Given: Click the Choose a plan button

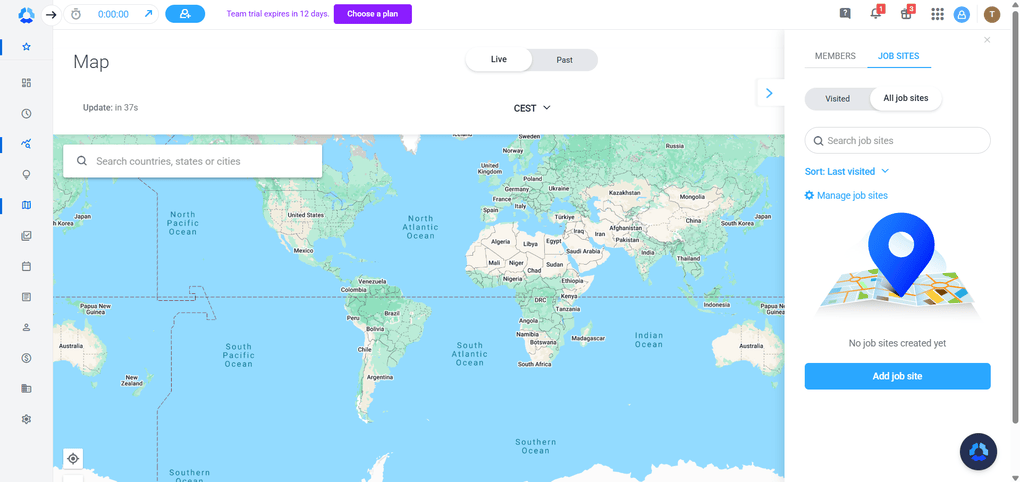Looking at the screenshot, I should click(373, 14).
